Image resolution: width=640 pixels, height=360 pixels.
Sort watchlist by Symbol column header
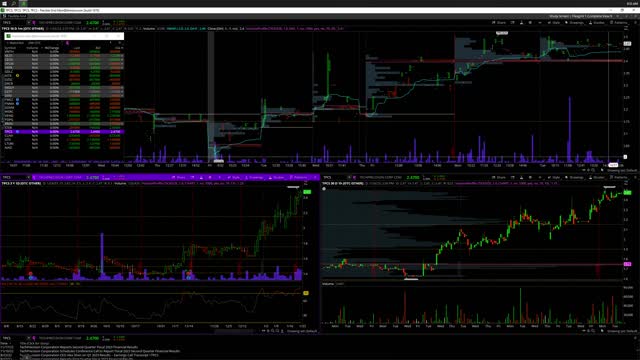click(x=10, y=48)
